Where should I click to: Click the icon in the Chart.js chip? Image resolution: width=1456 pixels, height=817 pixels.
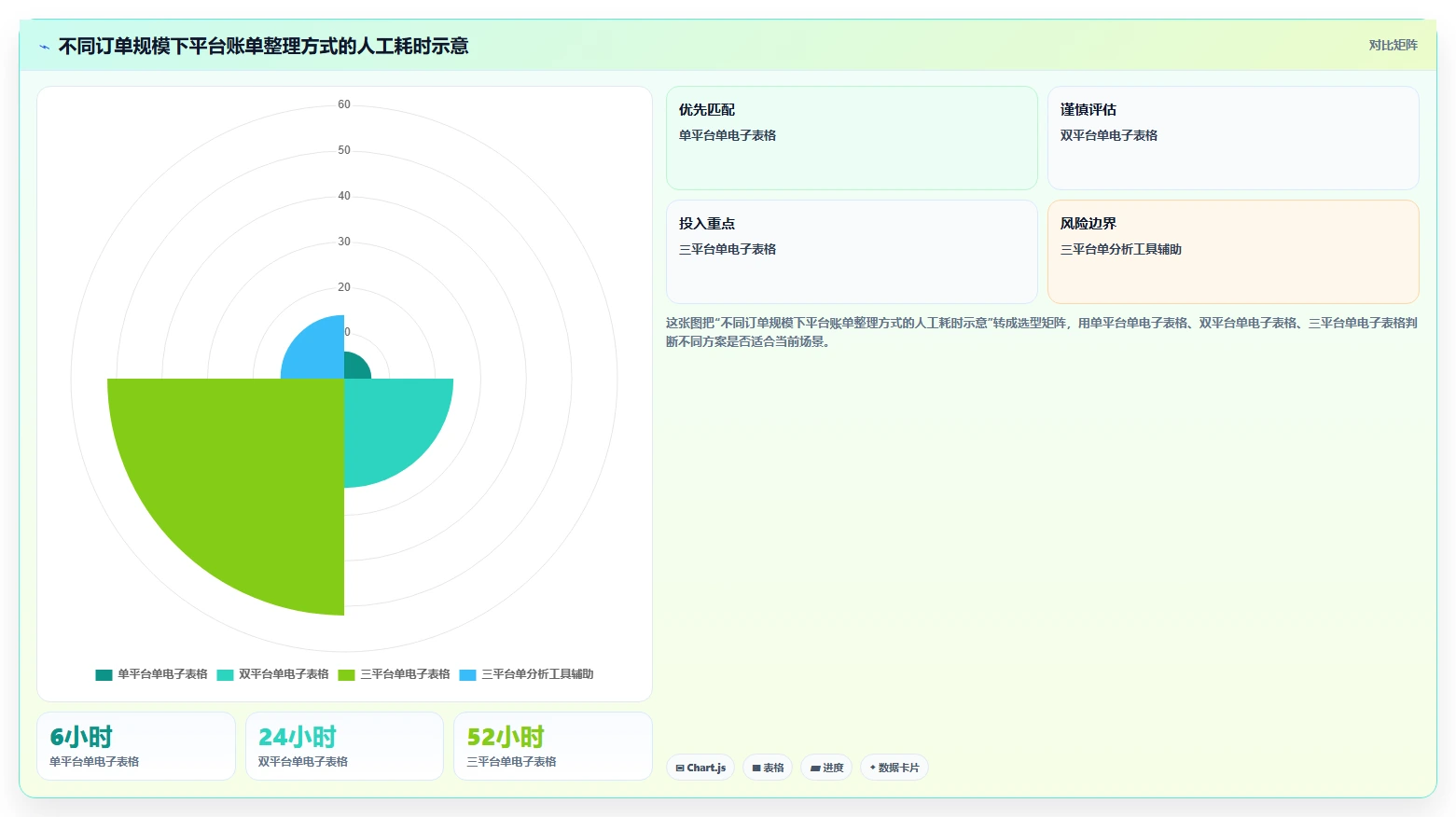coord(680,769)
